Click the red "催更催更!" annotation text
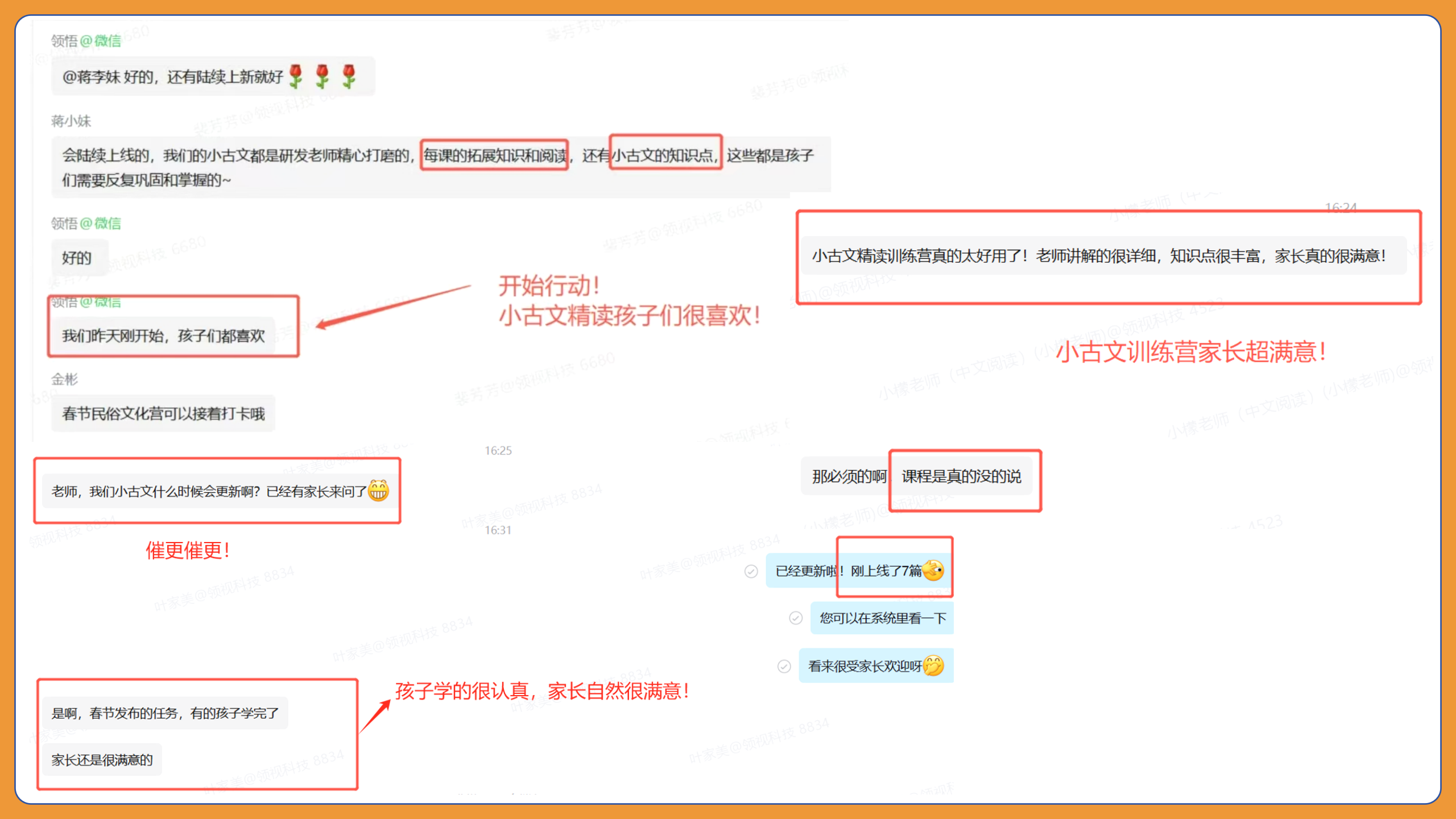 [x=188, y=550]
